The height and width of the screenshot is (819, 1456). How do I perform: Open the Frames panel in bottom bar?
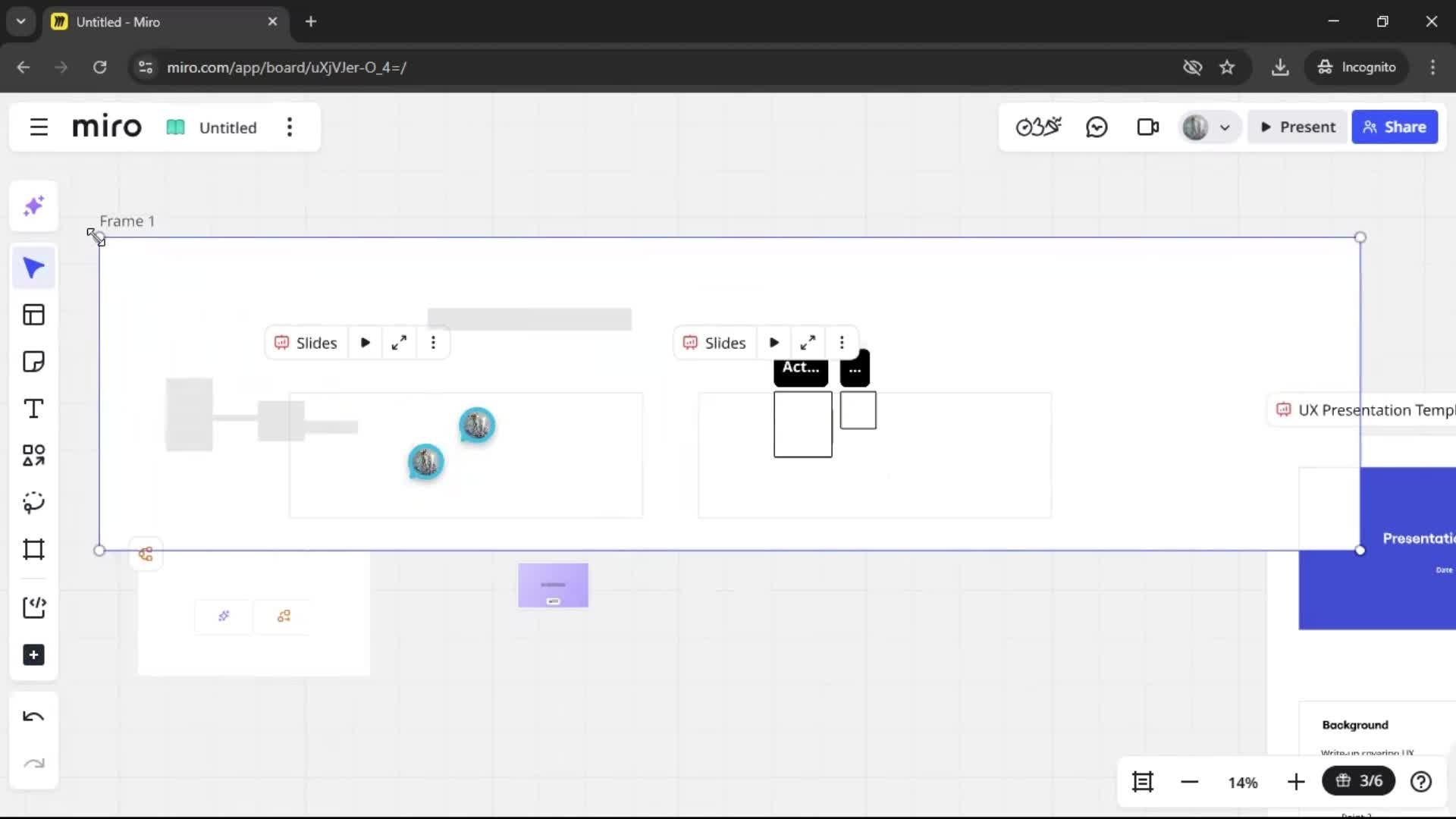tap(1142, 782)
